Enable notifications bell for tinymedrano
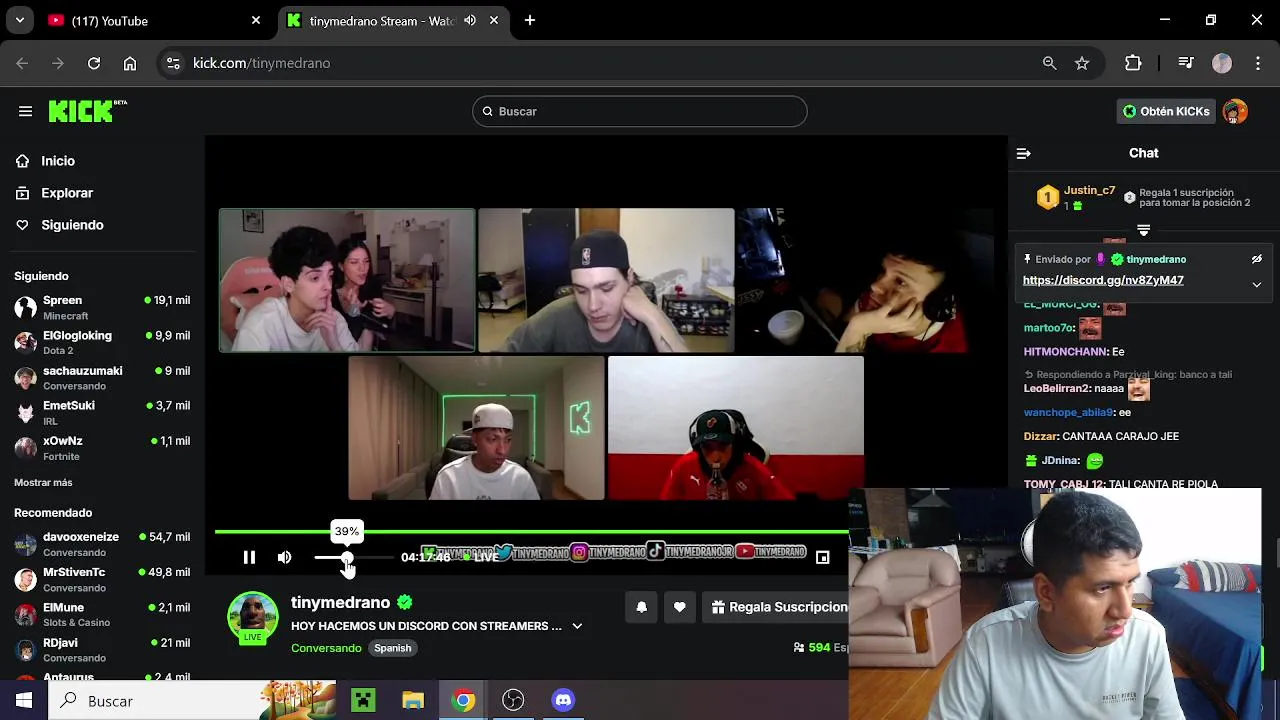Screen dimensions: 1280x720 [642, 607]
